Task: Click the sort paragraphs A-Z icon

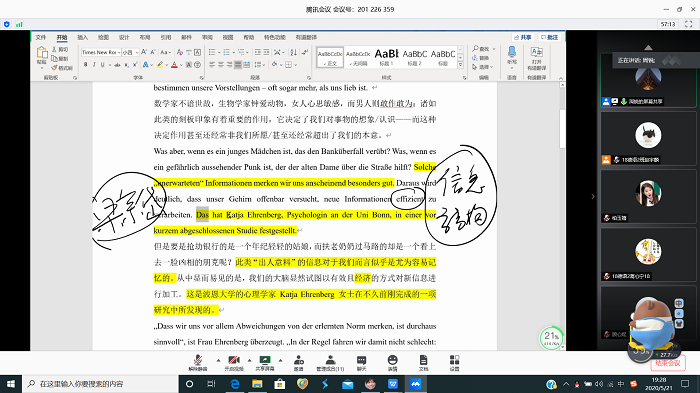Action: click(293, 52)
